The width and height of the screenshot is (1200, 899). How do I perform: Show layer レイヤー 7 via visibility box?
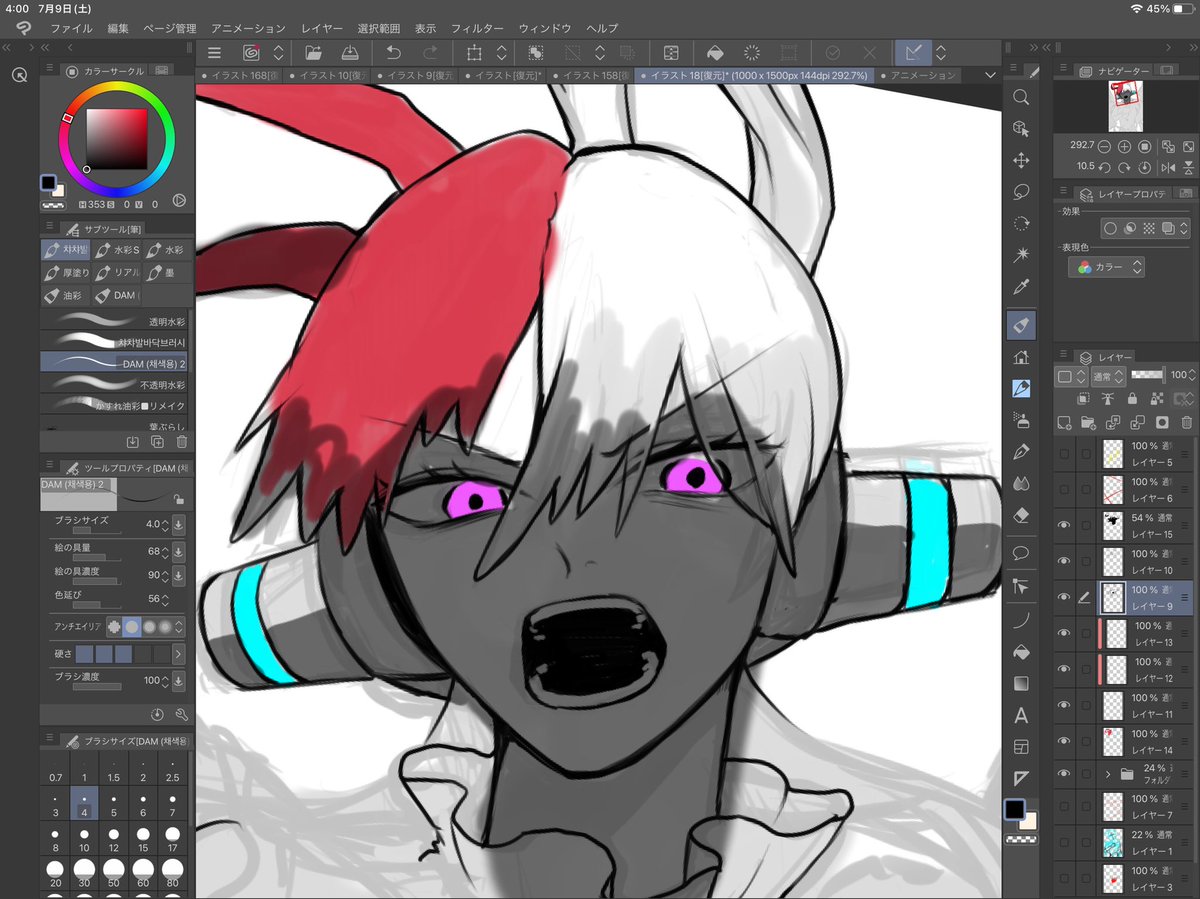(1064, 807)
